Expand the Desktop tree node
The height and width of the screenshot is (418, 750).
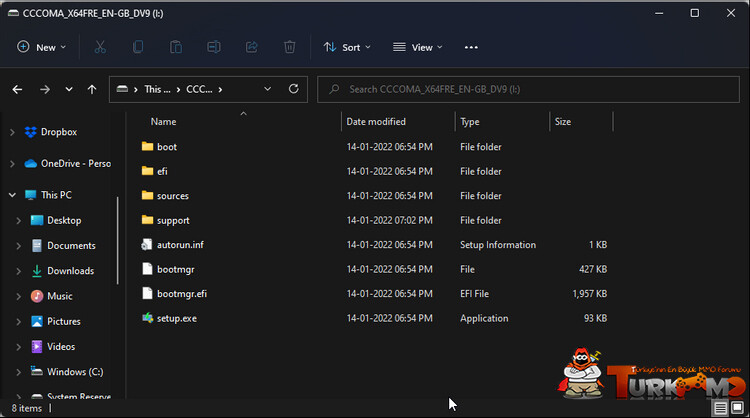[19, 220]
